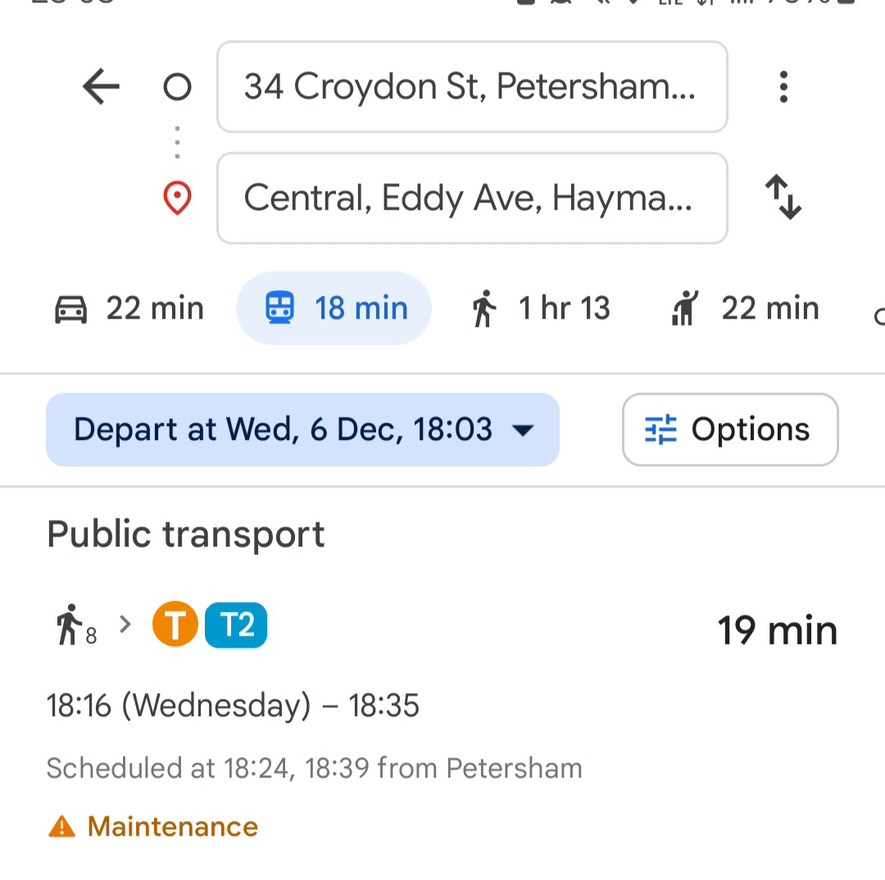The width and height of the screenshot is (885, 880).
Task: Swap origin and destination with arrows icon
Action: (783, 197)
